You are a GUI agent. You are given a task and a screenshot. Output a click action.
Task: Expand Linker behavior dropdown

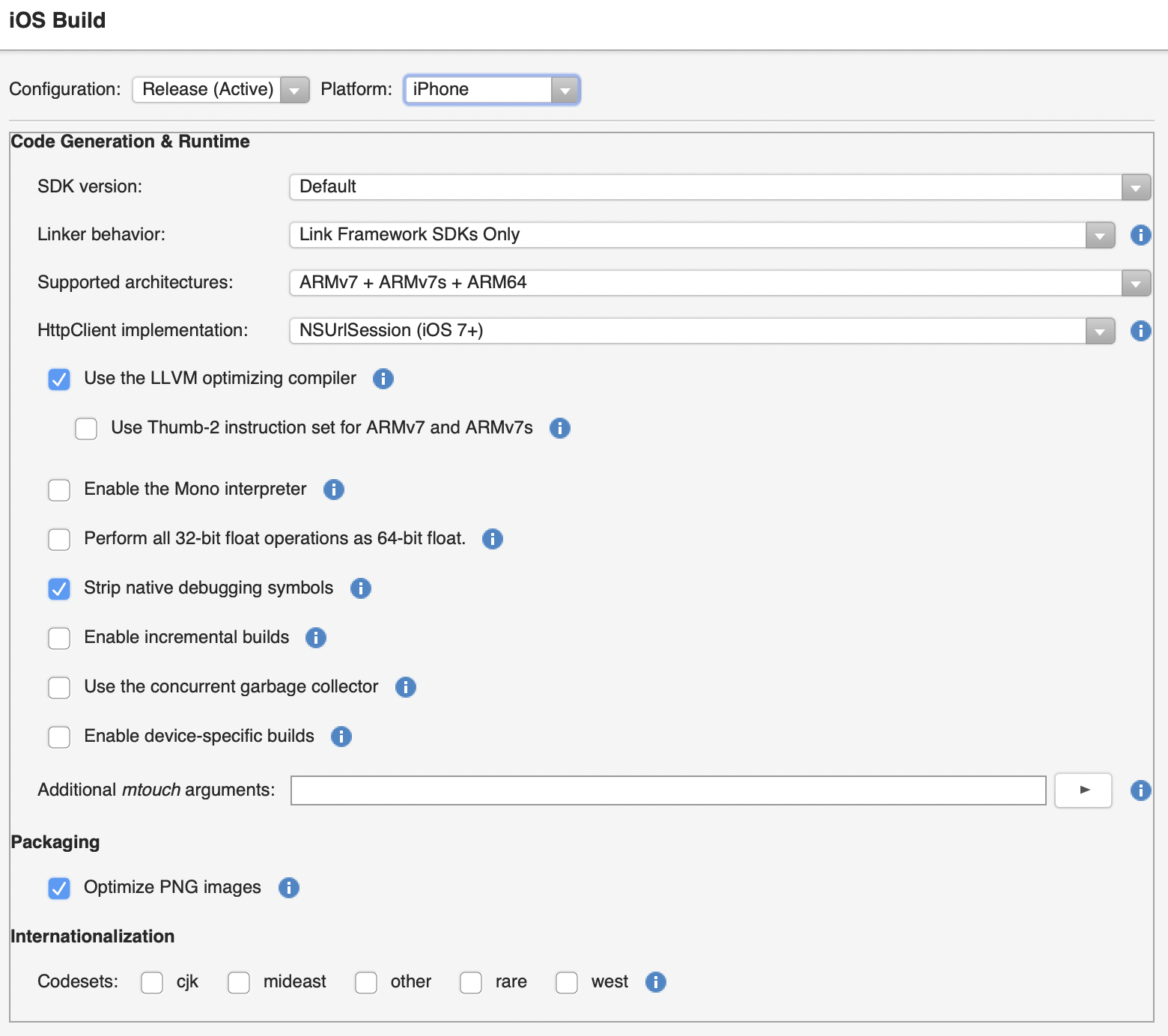click(x=702, y=235)
